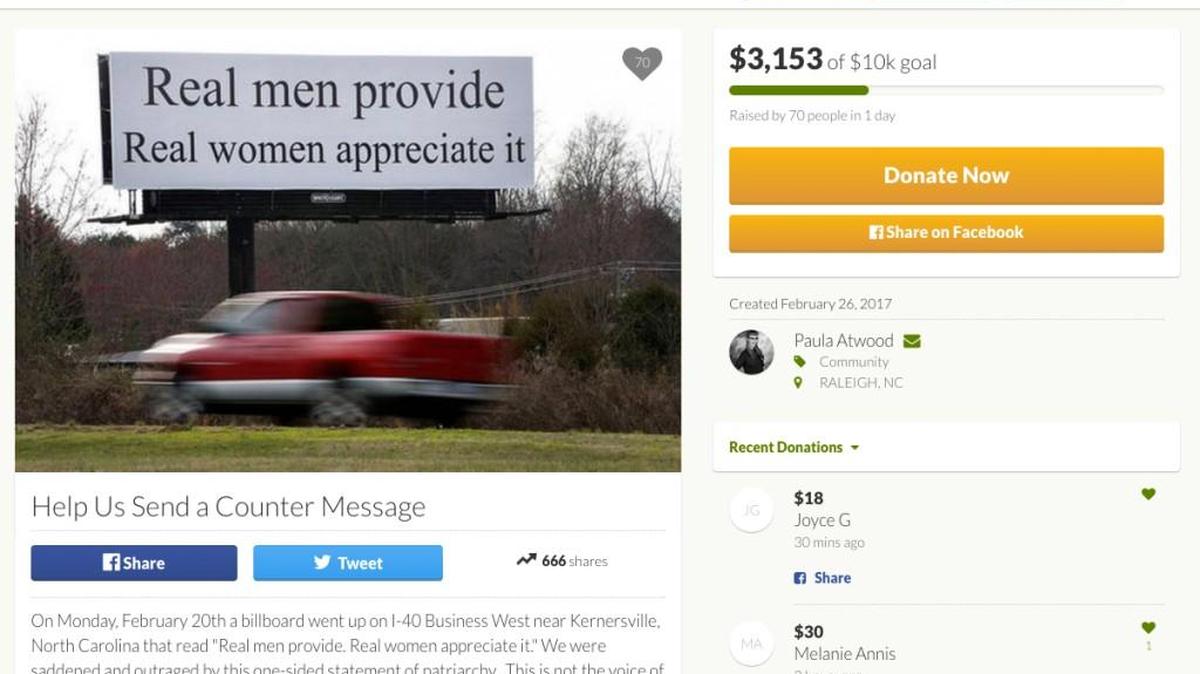Click the Share on Facebook button
Viewport: 1200px width, 674px height.
point(946,233)
